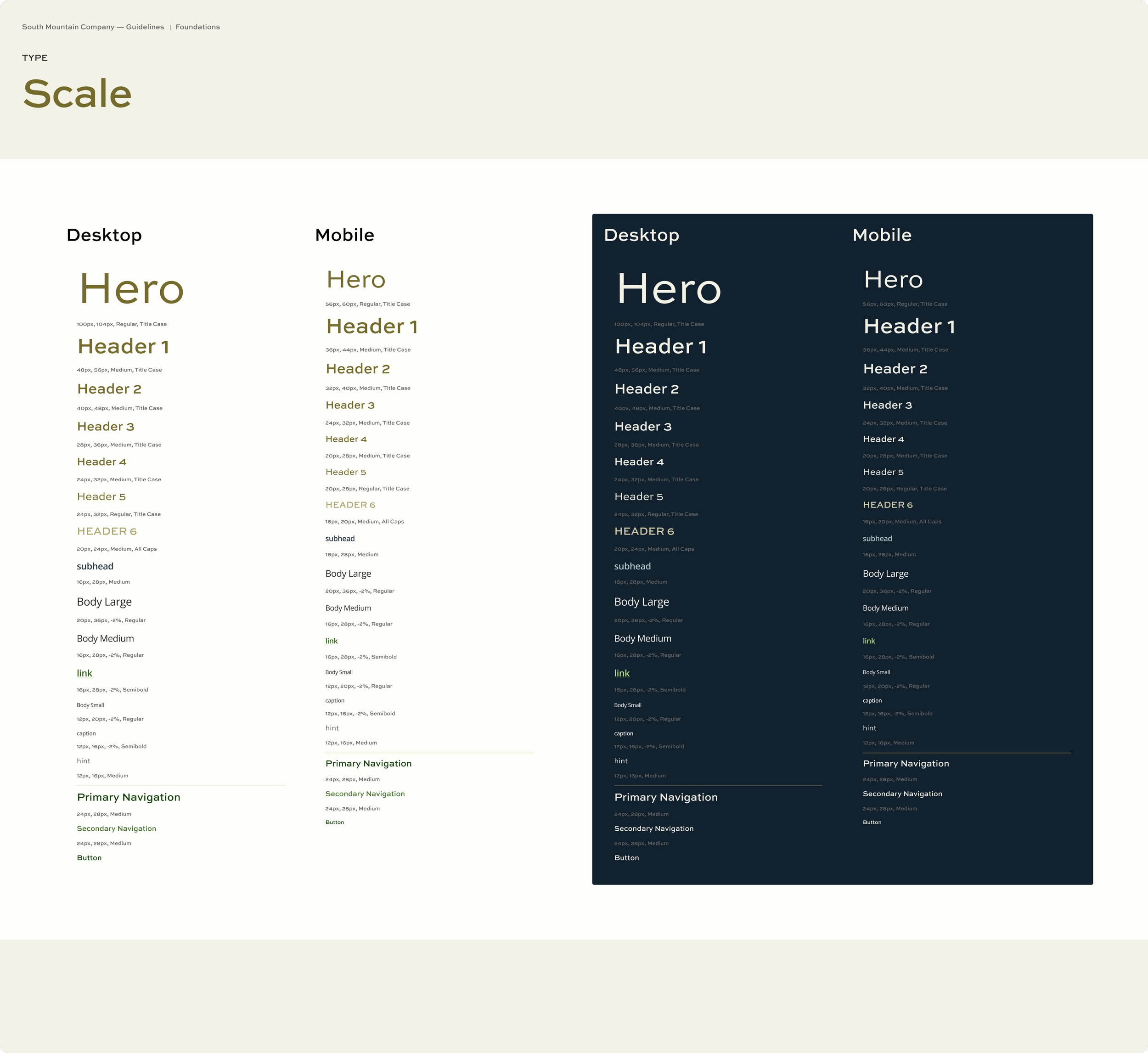Click the TYPE section label
1148x1053 pixels.
35,57
